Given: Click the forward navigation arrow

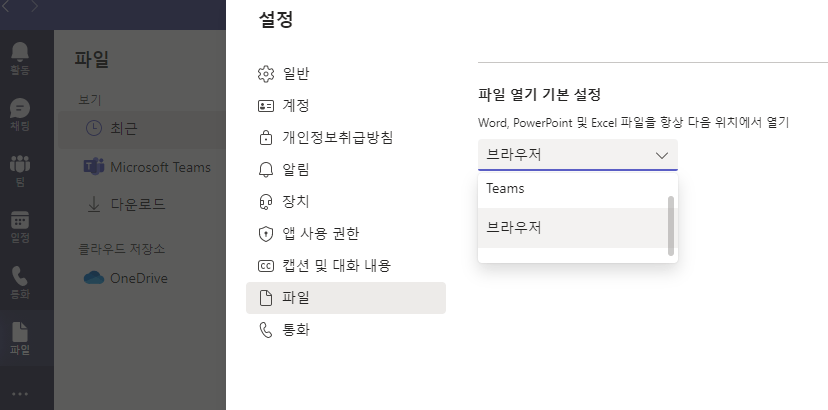Looking at the screenshot, I should click(34, 6).
